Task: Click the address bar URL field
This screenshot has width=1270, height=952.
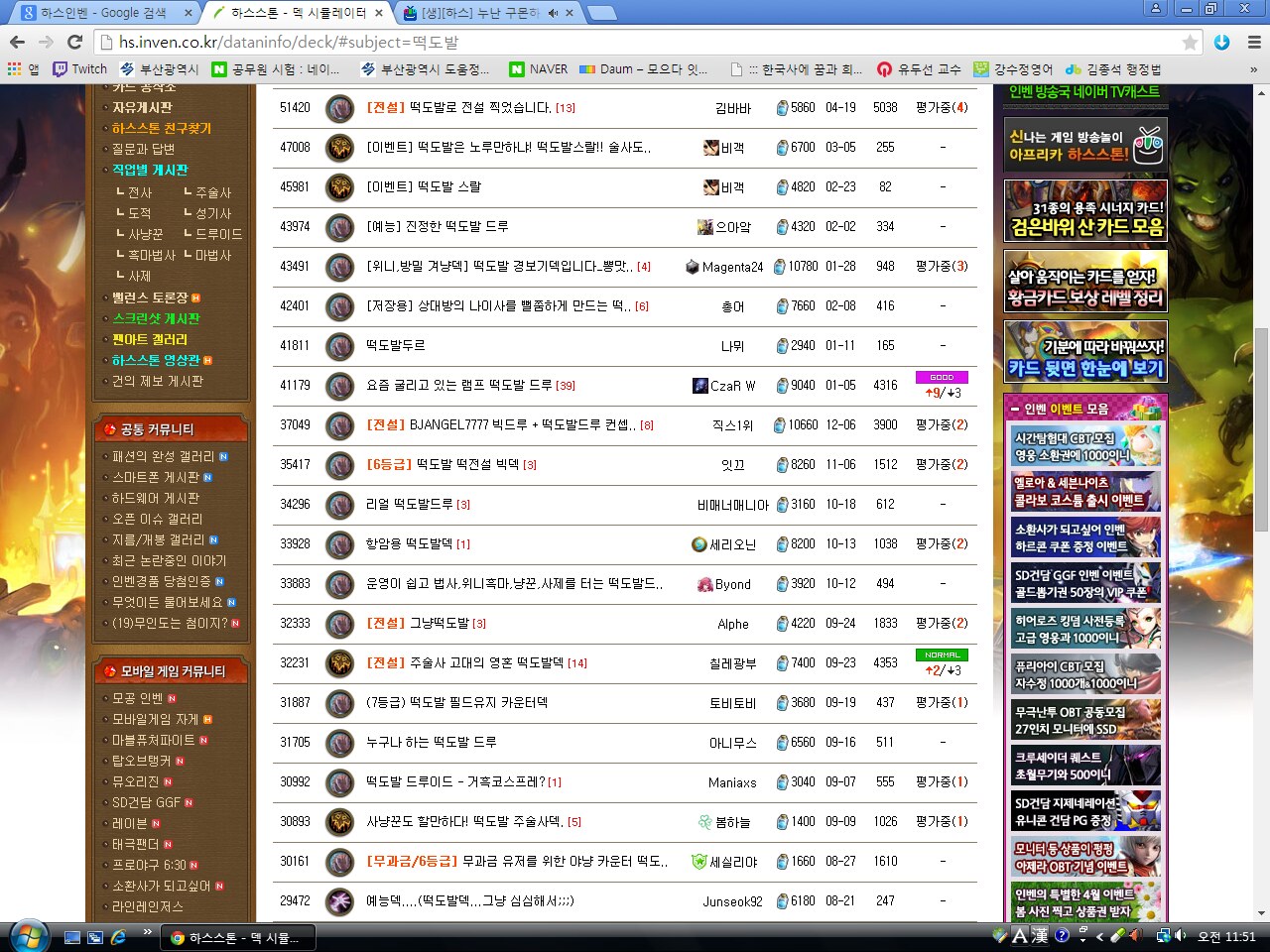Action: pyautogui.click(x=635, y=43)
